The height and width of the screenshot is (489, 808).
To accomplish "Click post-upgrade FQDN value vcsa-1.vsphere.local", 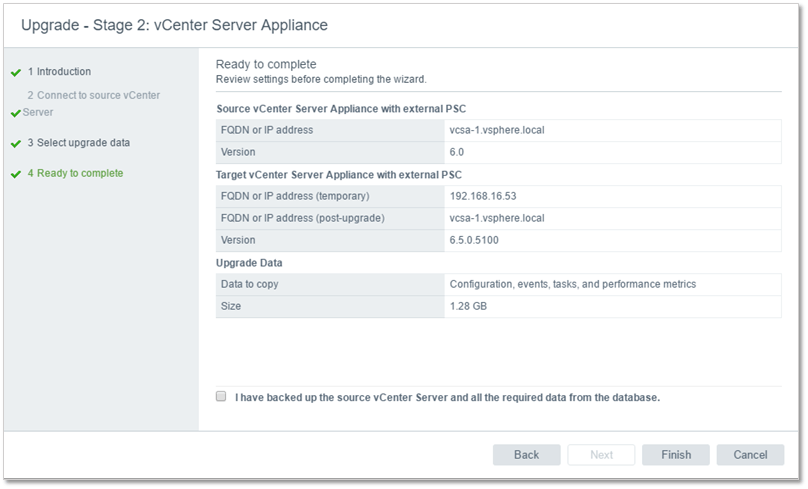I will pyautogui.click(x=497, y=218).
